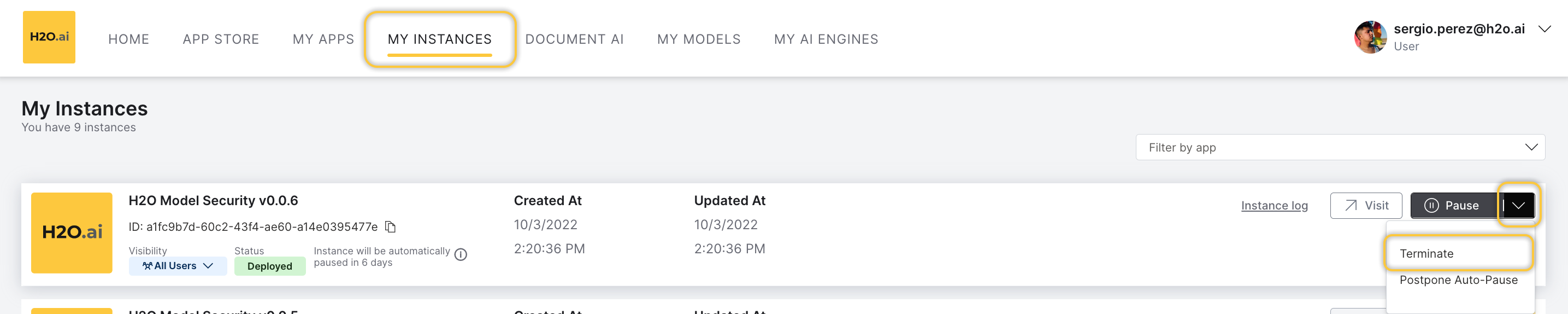Switch to the My Apps tab
Screen dimensions: 1568x314
point(323,39)
